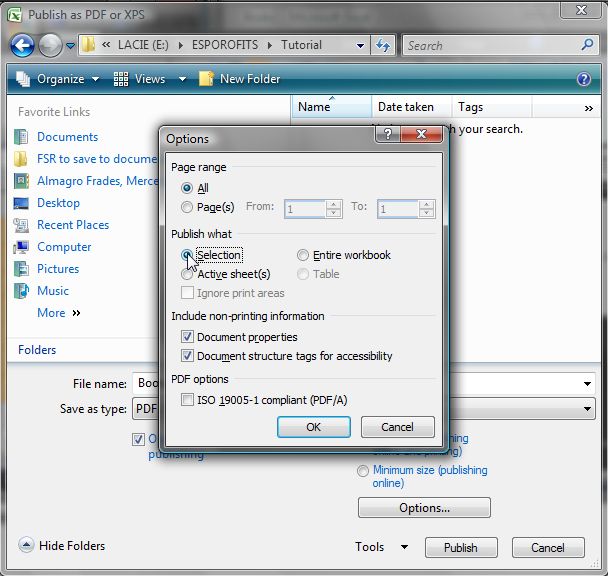Viewport: 608px width, 576px height.
Task: Show more columns chevron
Action: point(588,108)
